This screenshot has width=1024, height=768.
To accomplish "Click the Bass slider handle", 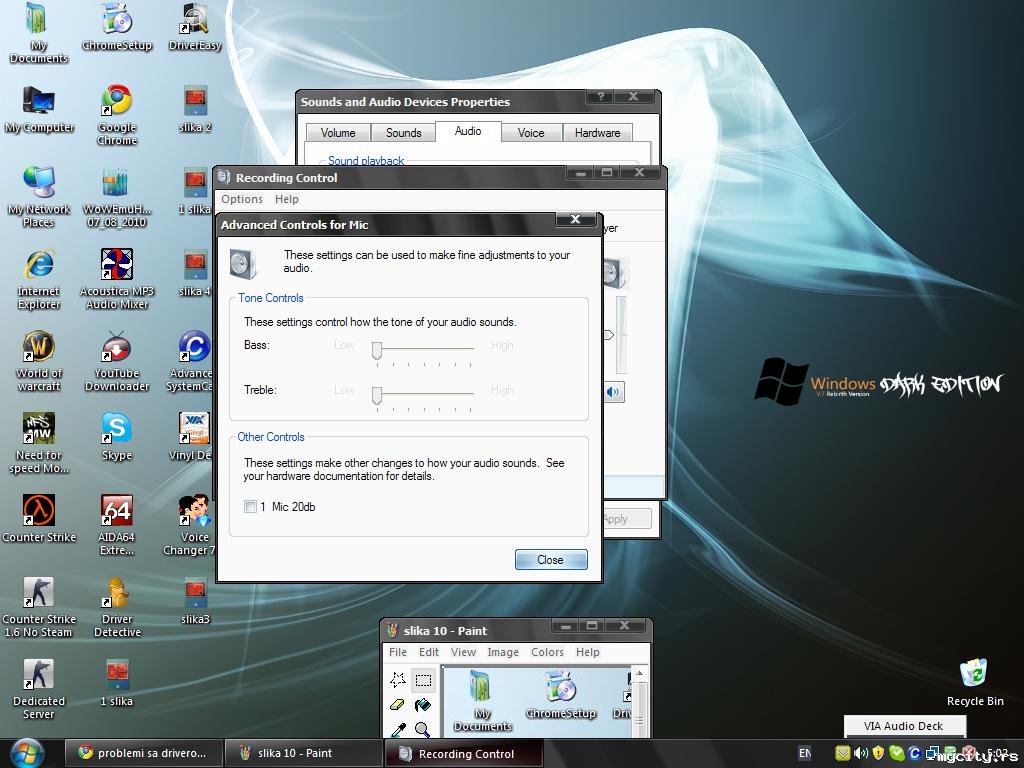I will 377,351.
